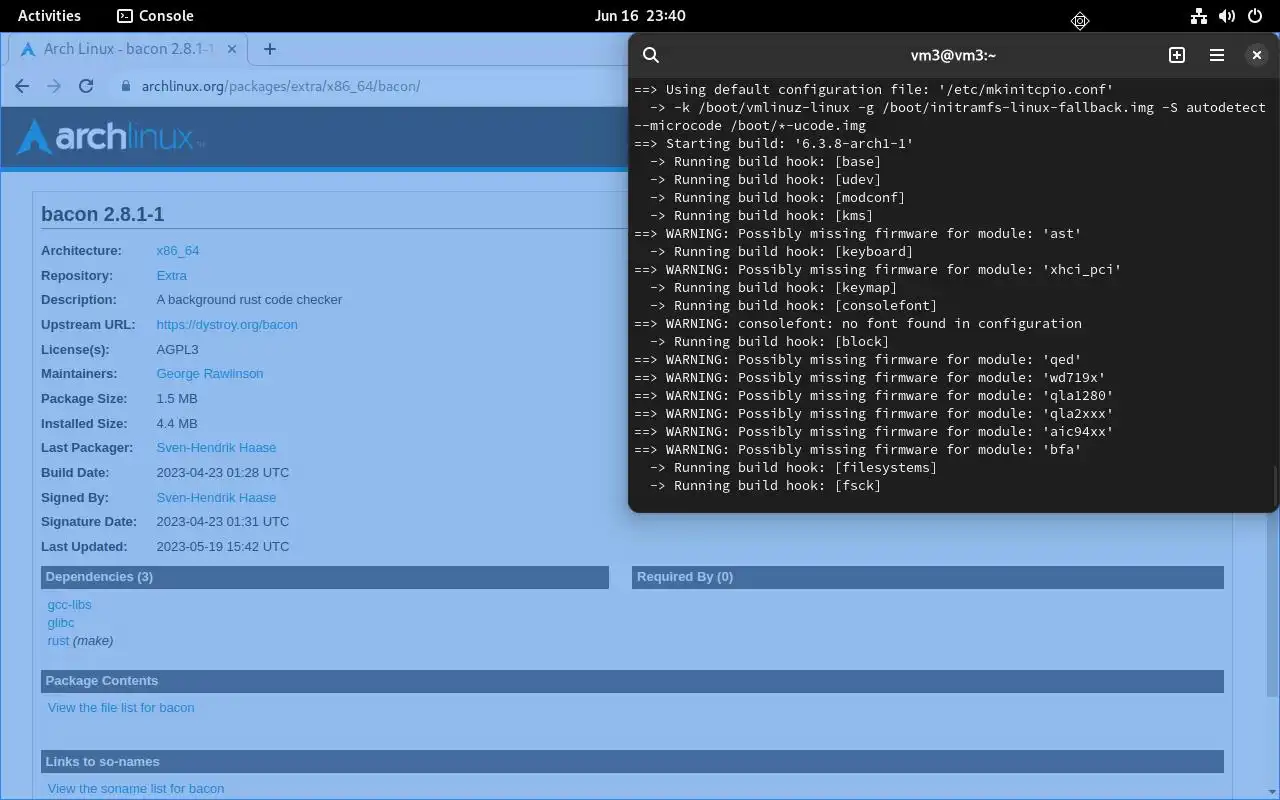The width and height of the screenshot is (1280, 800).
Task: Open the clock showing Jun 16 23:40
Action: [x=639, y=16]
